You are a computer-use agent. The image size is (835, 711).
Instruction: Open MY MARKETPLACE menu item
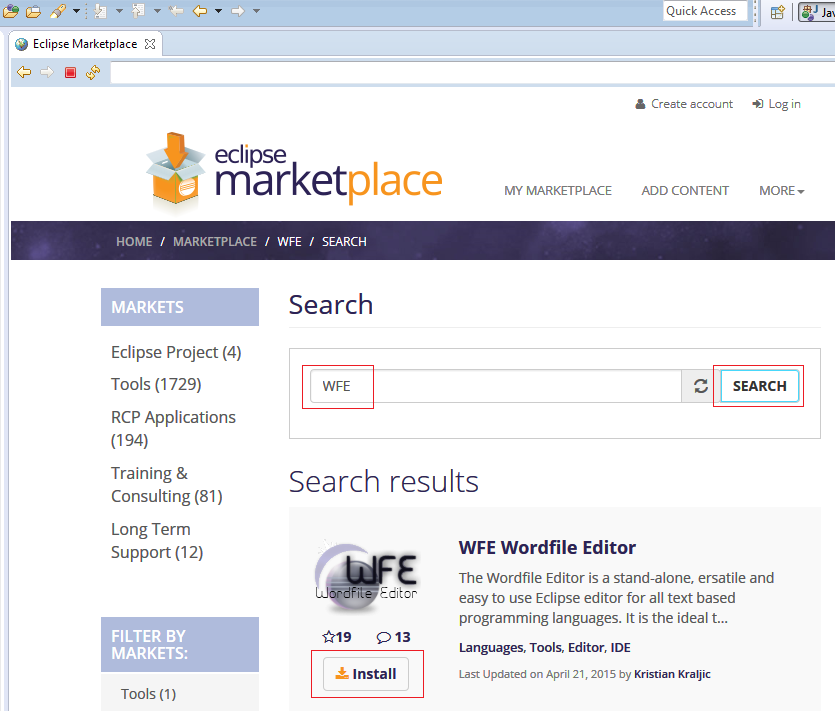tap(557, 190)
